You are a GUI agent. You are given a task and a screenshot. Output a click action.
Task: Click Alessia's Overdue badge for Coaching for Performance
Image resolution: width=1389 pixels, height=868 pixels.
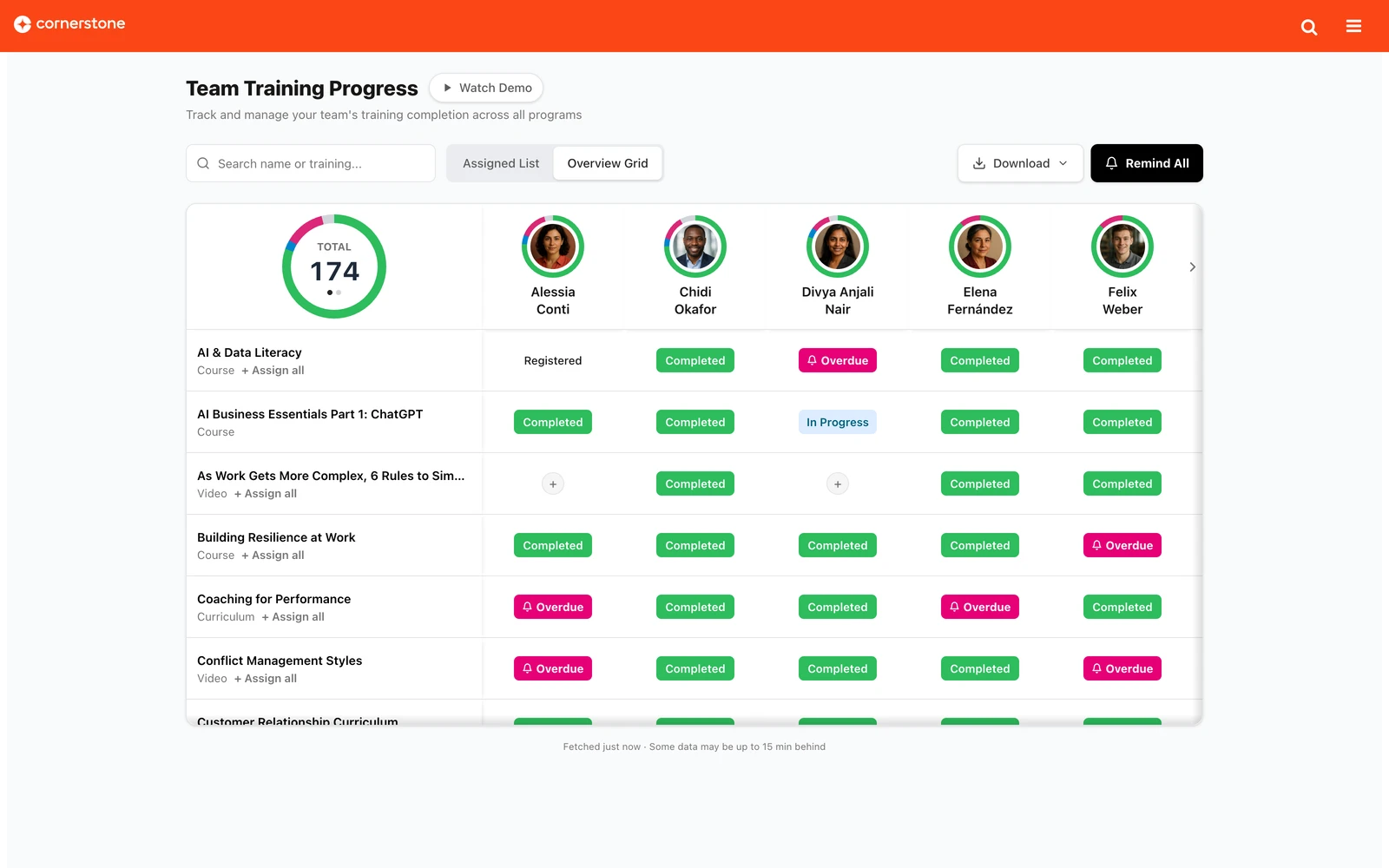(553, 608)
